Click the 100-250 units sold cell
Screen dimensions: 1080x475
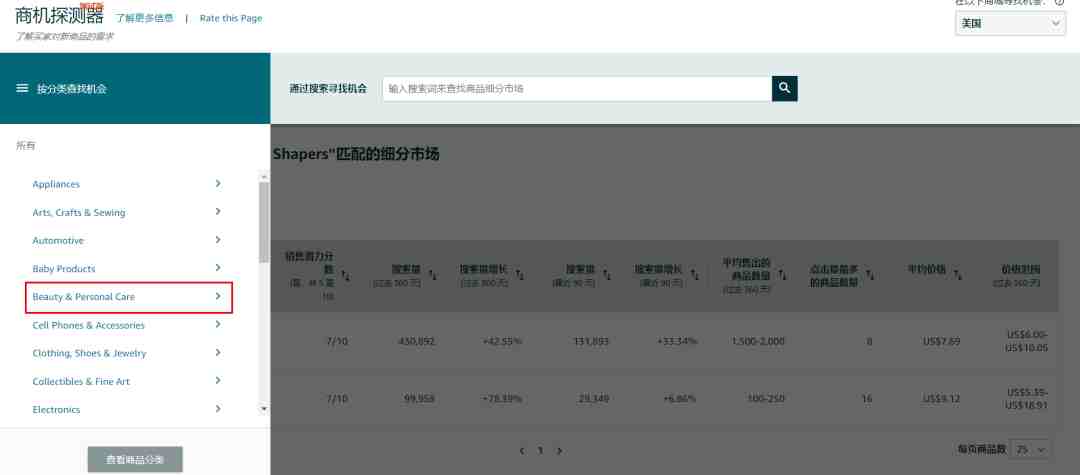765,398
